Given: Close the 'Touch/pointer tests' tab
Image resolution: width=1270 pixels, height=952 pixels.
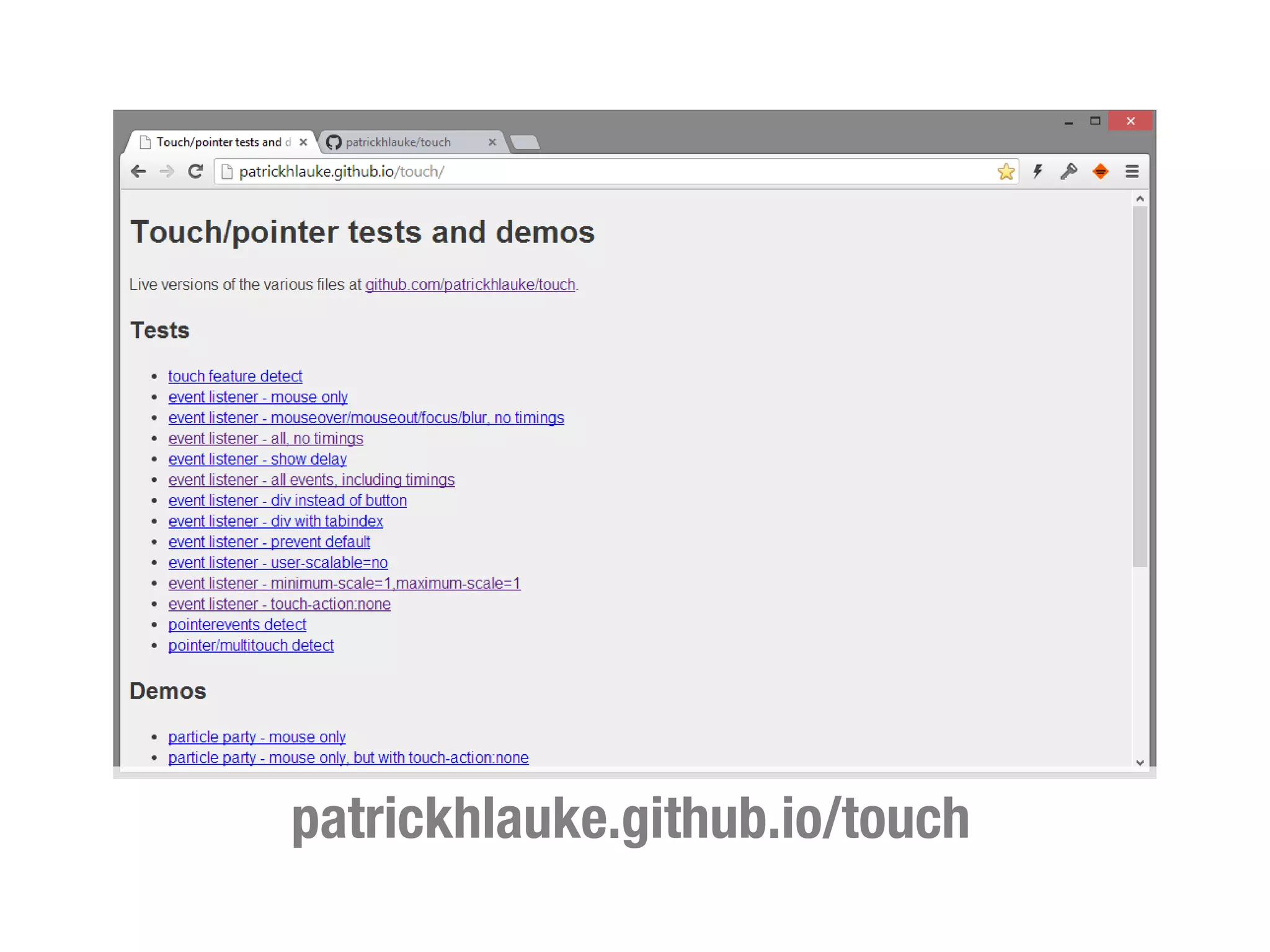Looking at the screenshot, I should pyautogui.click(x=303, y=142).
